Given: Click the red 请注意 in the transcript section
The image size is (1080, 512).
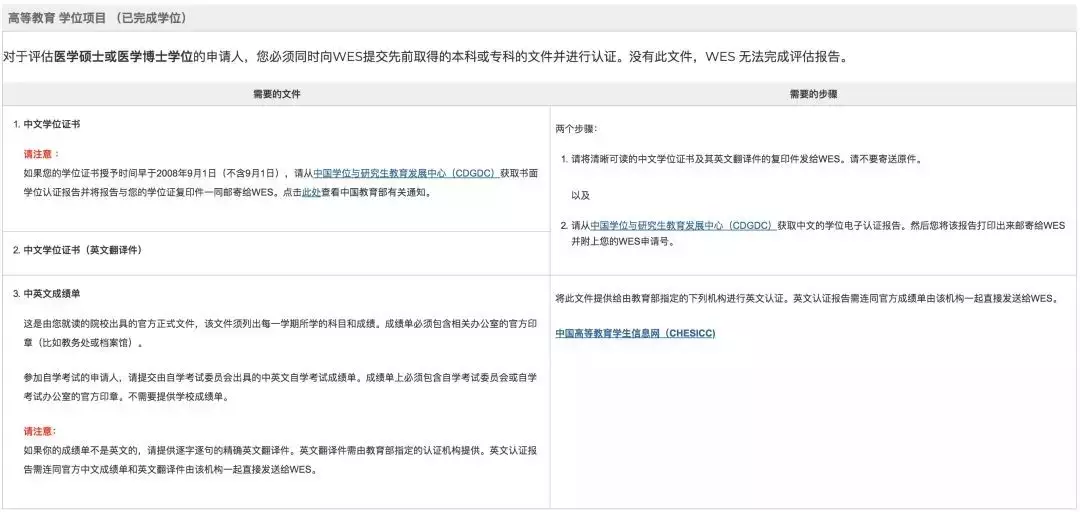Looking at the screenshot, I should click(42, 431).
